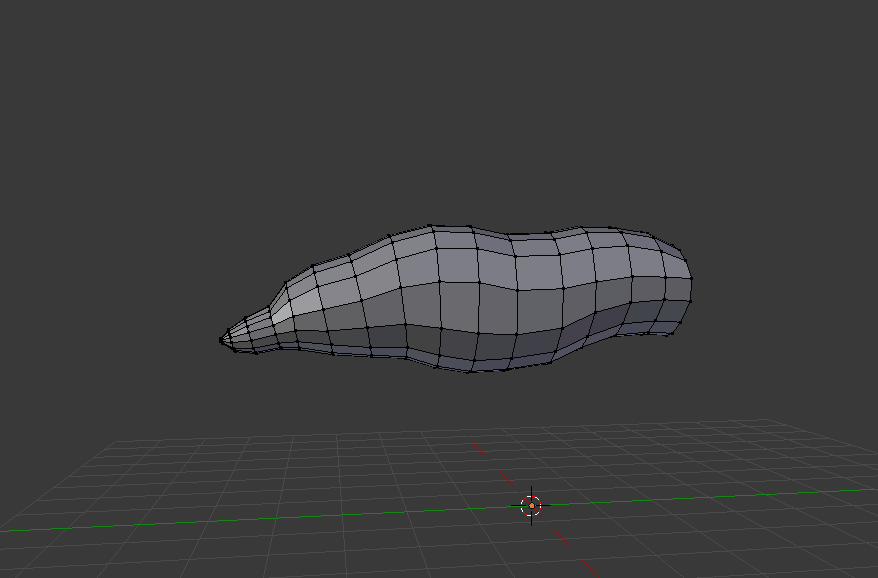Click the 3D cursor at the grid origin

click(x=531, y=505)
